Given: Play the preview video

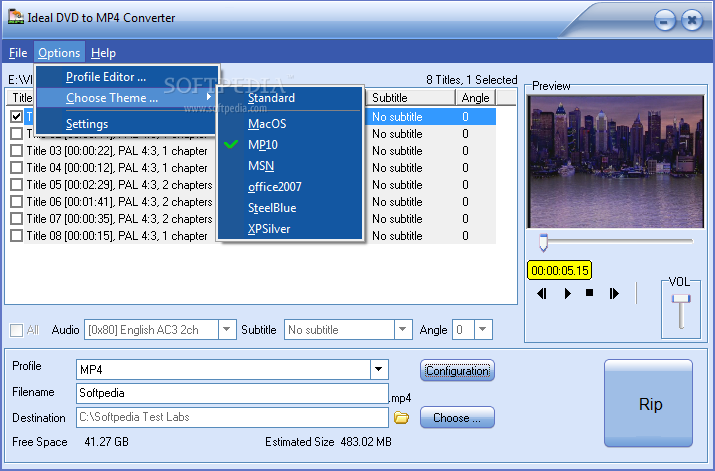Looking at the screenshot, I should pyautogui.click(x=567, y=294).
